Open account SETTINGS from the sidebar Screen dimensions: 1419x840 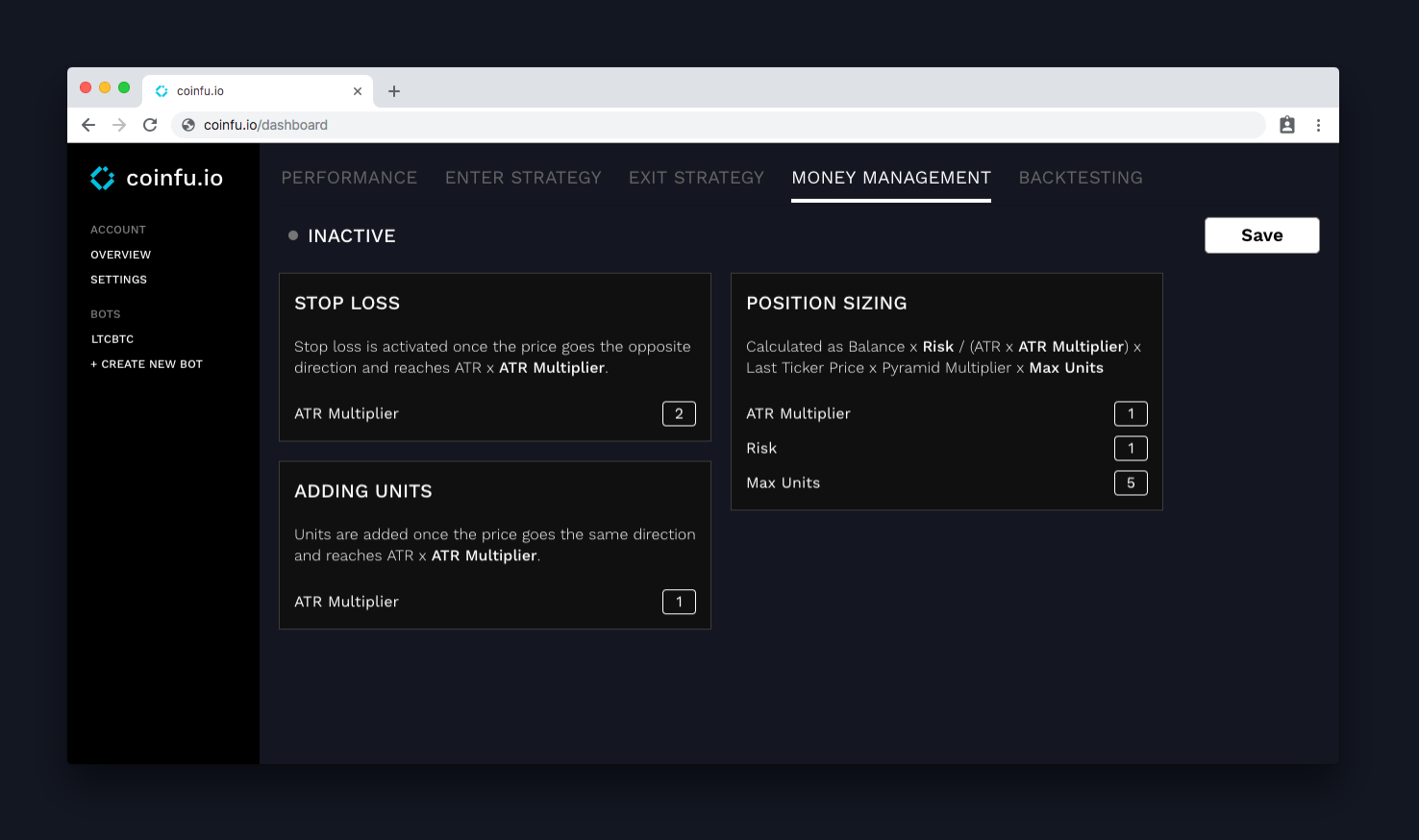pos(118,279)
